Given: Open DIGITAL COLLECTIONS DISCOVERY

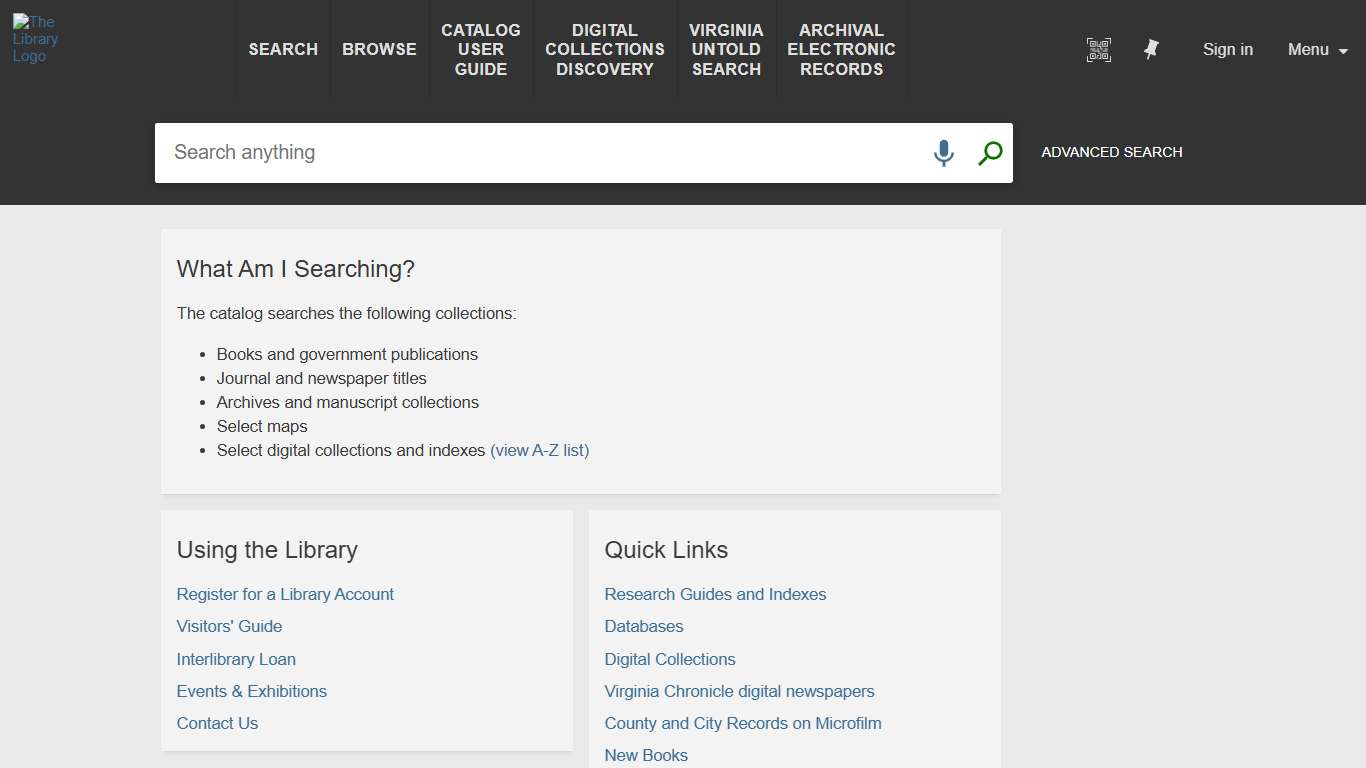Looking at the screenshot, I should click(604, 49).
